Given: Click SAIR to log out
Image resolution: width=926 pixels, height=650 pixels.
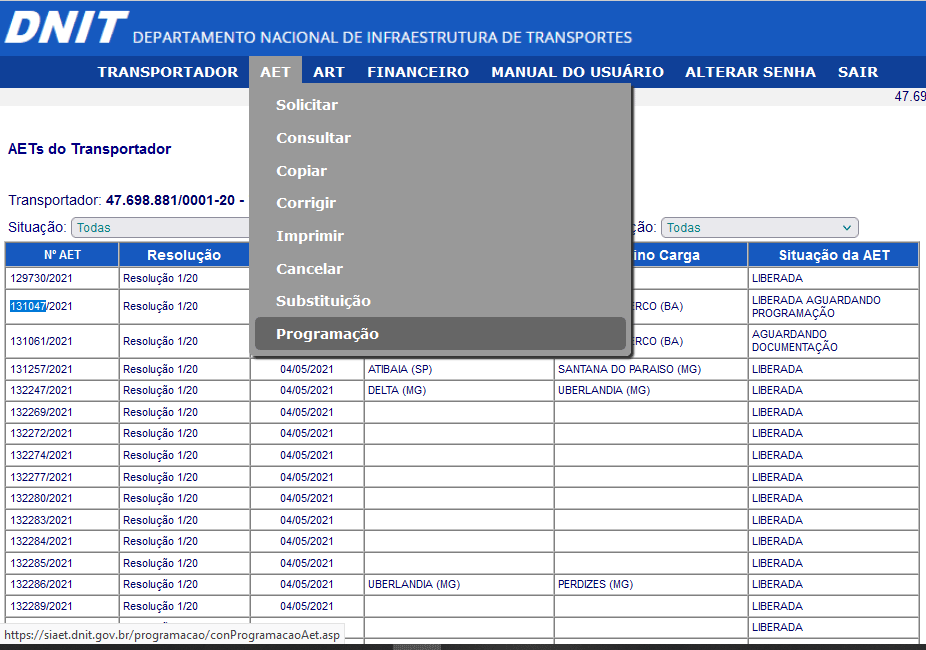Looking at the screenshot, I should (x=858, y=72).
